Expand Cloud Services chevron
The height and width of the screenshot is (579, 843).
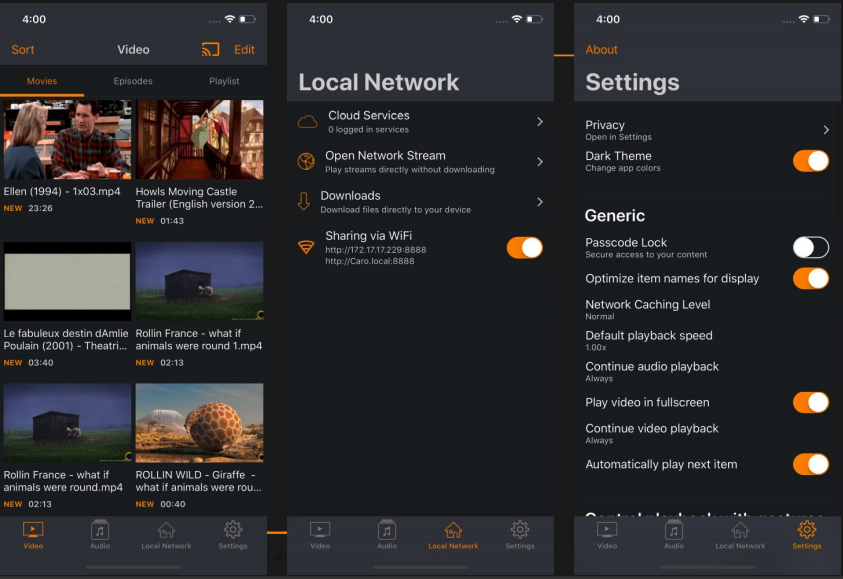point(540,121)
